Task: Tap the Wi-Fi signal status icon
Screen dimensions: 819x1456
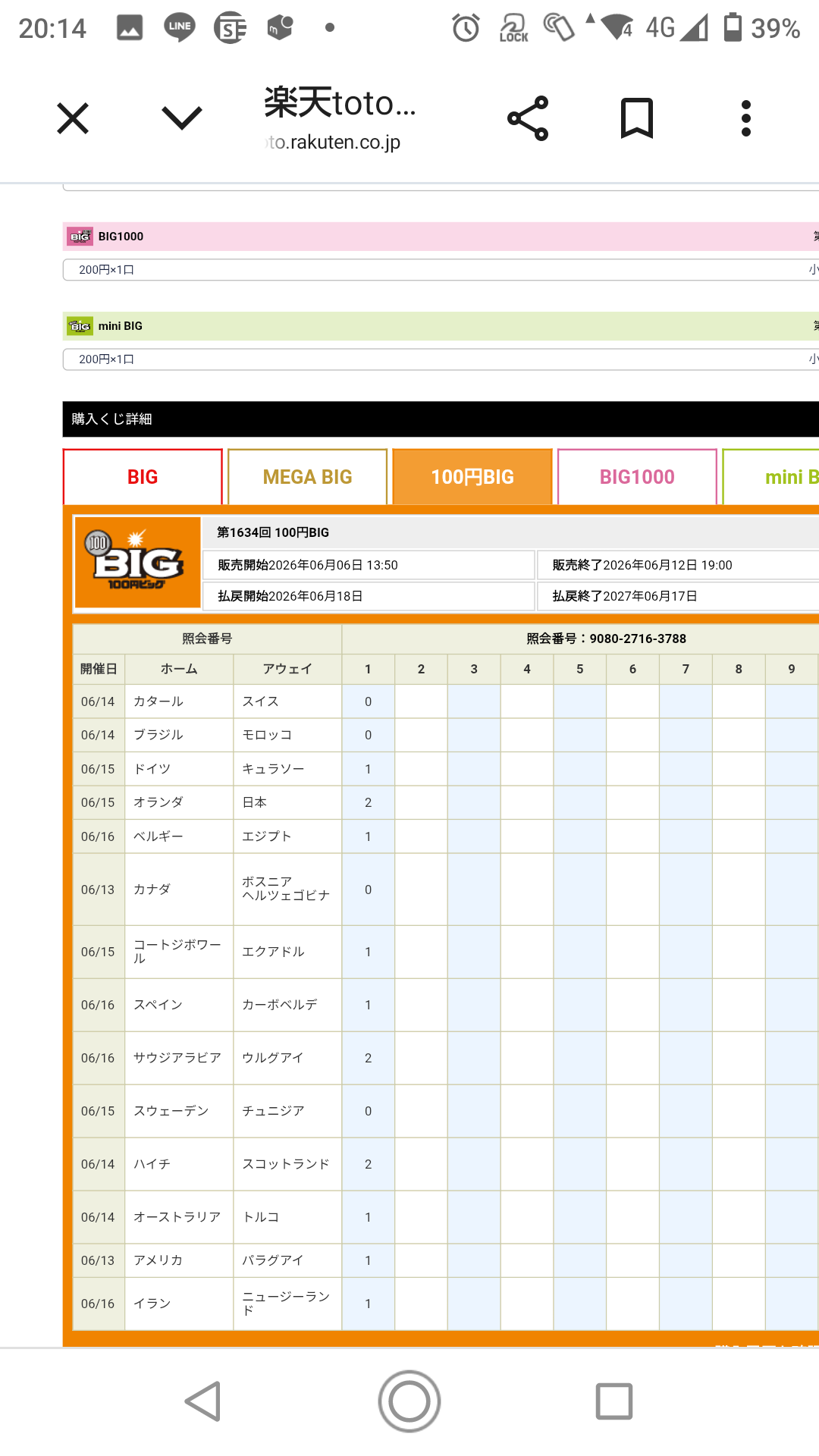Action: coord(615,27)
